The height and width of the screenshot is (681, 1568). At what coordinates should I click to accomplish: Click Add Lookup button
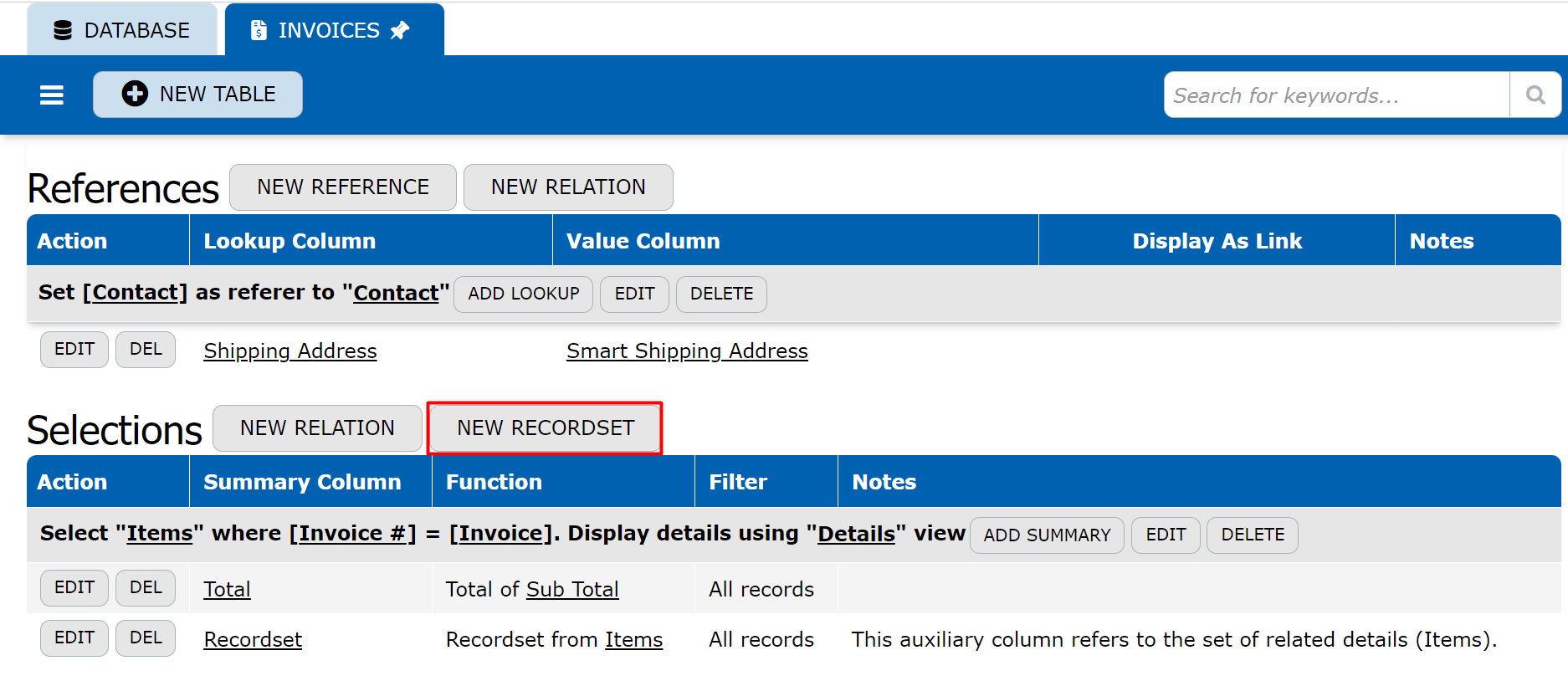[x=524, y=294]
